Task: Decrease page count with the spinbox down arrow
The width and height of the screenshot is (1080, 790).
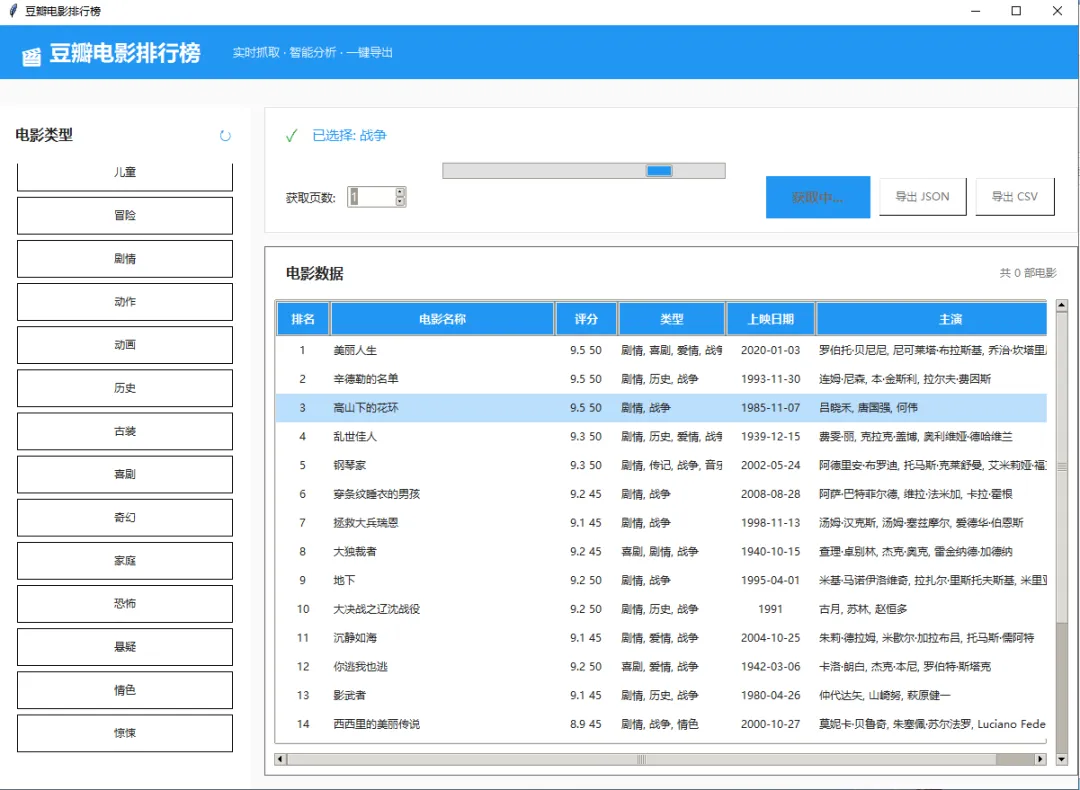Action: (400, 201)
